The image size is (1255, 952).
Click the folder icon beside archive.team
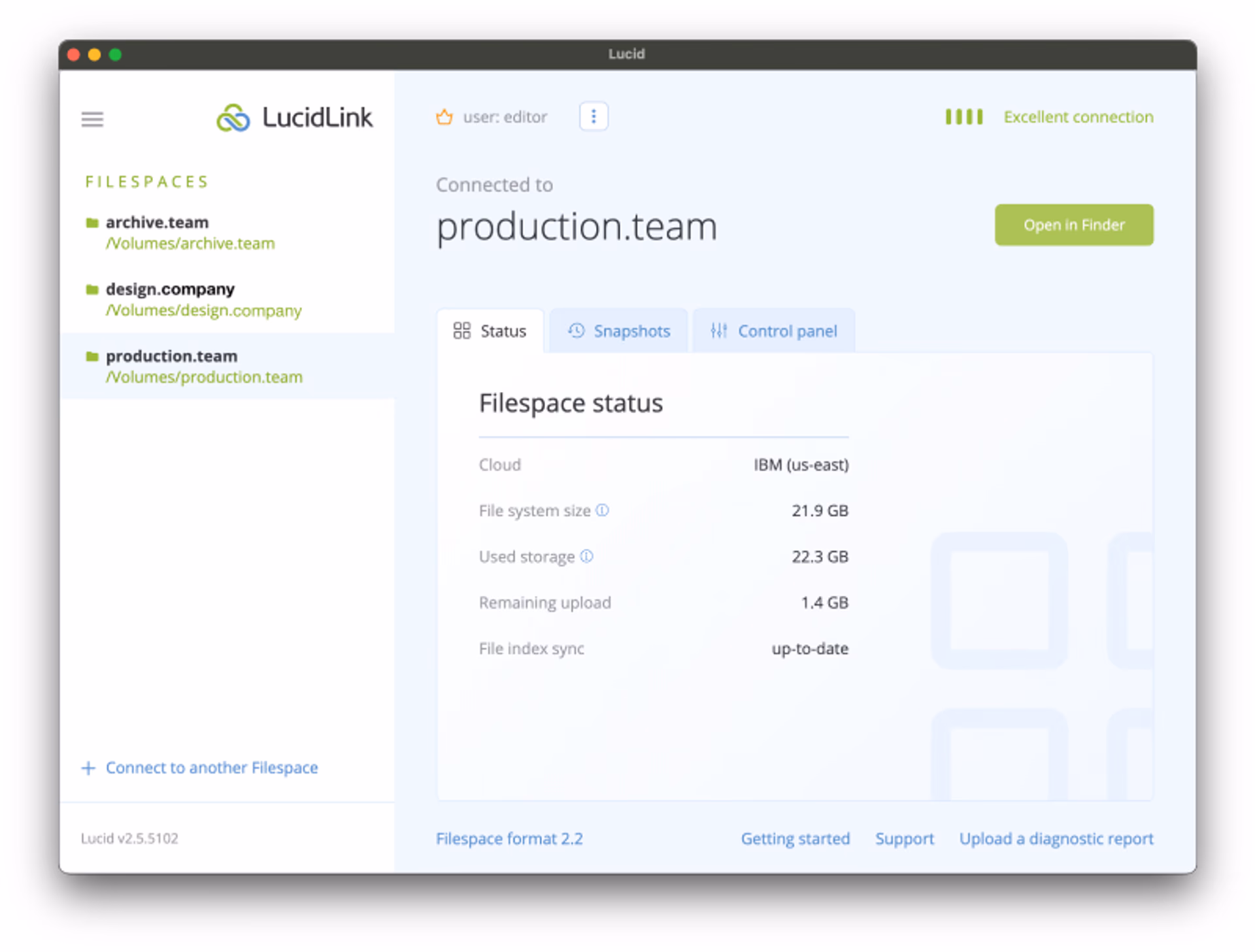[x=93, y=222]
